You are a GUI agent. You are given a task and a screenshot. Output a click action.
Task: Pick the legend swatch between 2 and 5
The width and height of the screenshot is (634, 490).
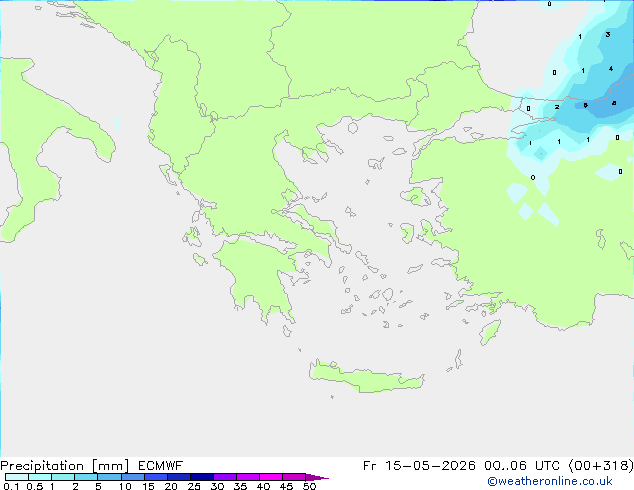pos(86,477)
